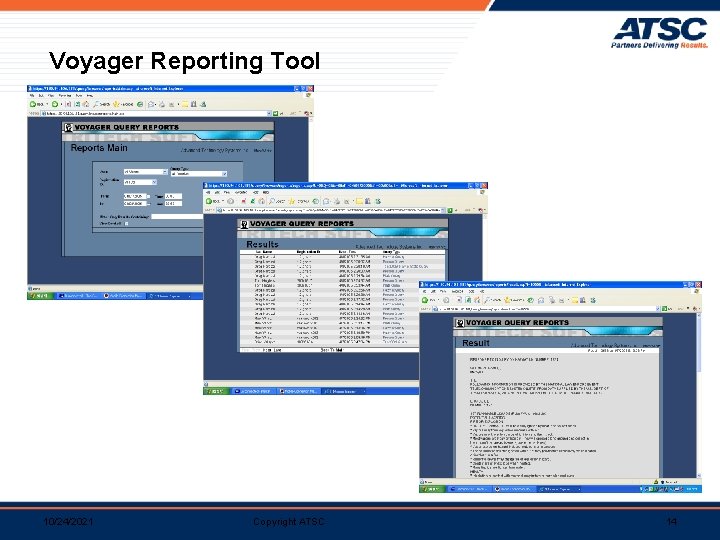720x540 pixels.
Task: Click To time field in Reports Main form
Action: (174, 203)
